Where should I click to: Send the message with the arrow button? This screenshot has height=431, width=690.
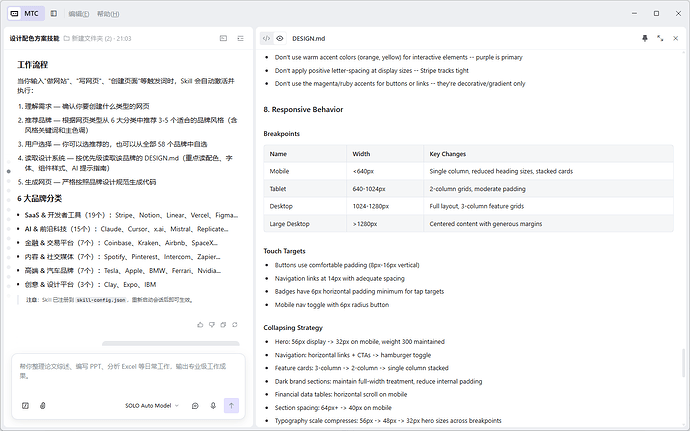point(231,405)
